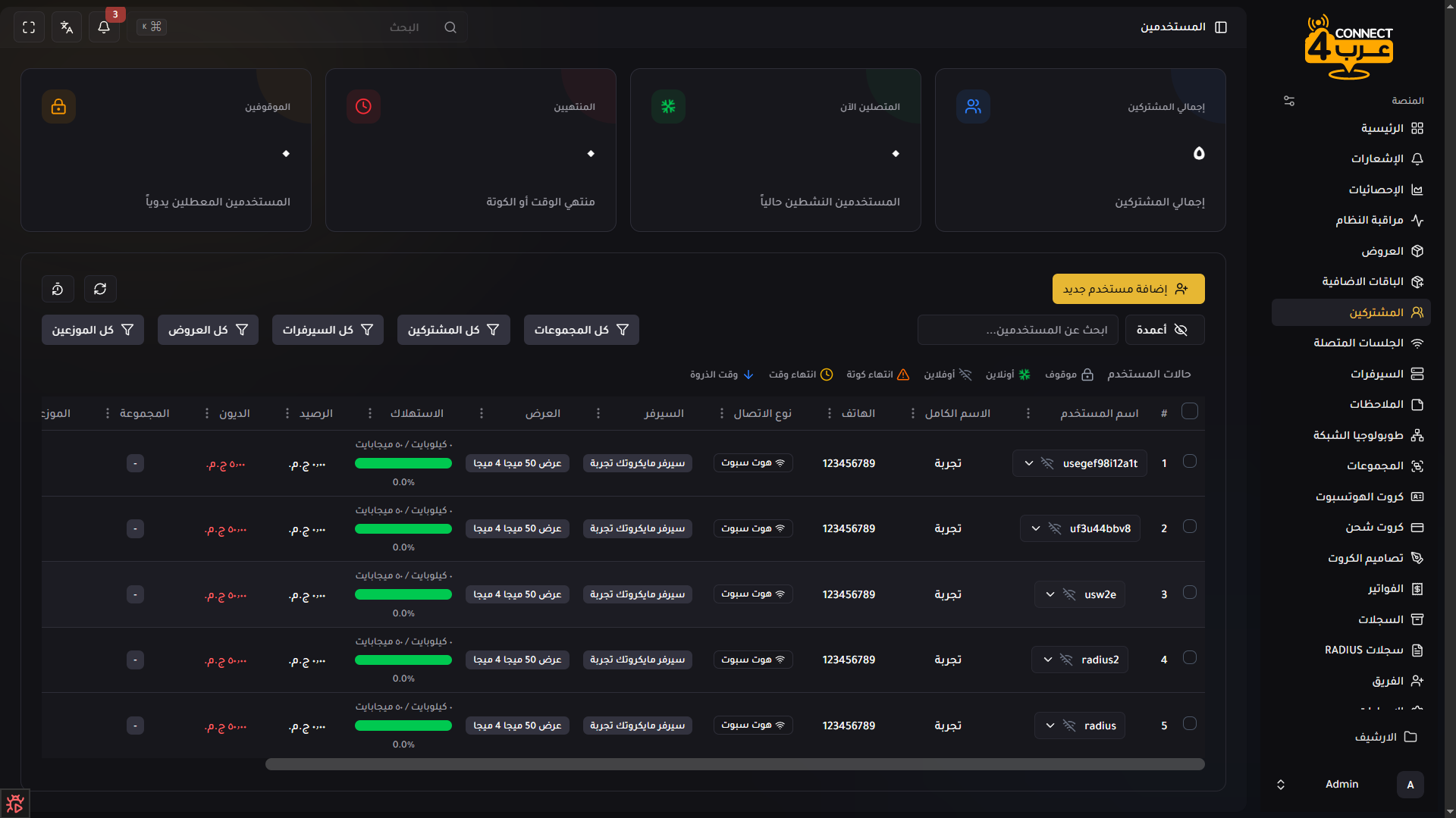Open الإحصائيات in the sidebar
This screenshot has width=1456, height=818.
[1351, 190]
